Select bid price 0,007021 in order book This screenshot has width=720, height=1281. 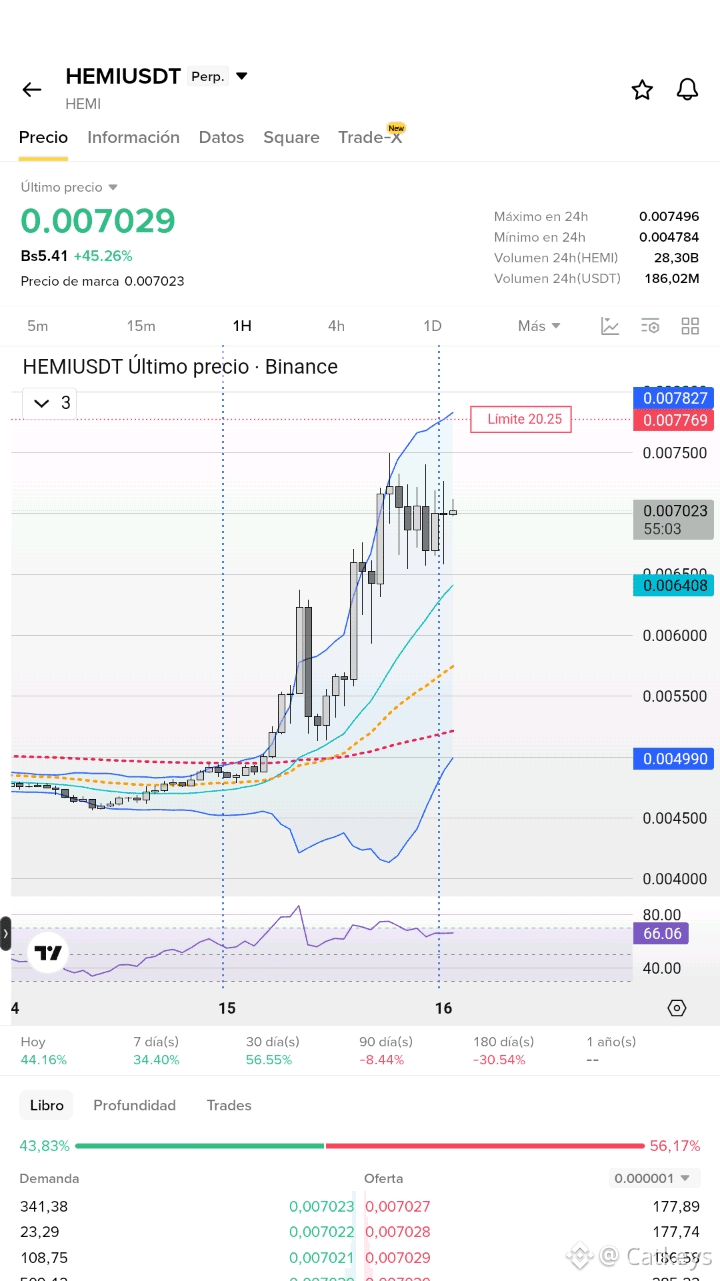click(x=322, y=1258)
